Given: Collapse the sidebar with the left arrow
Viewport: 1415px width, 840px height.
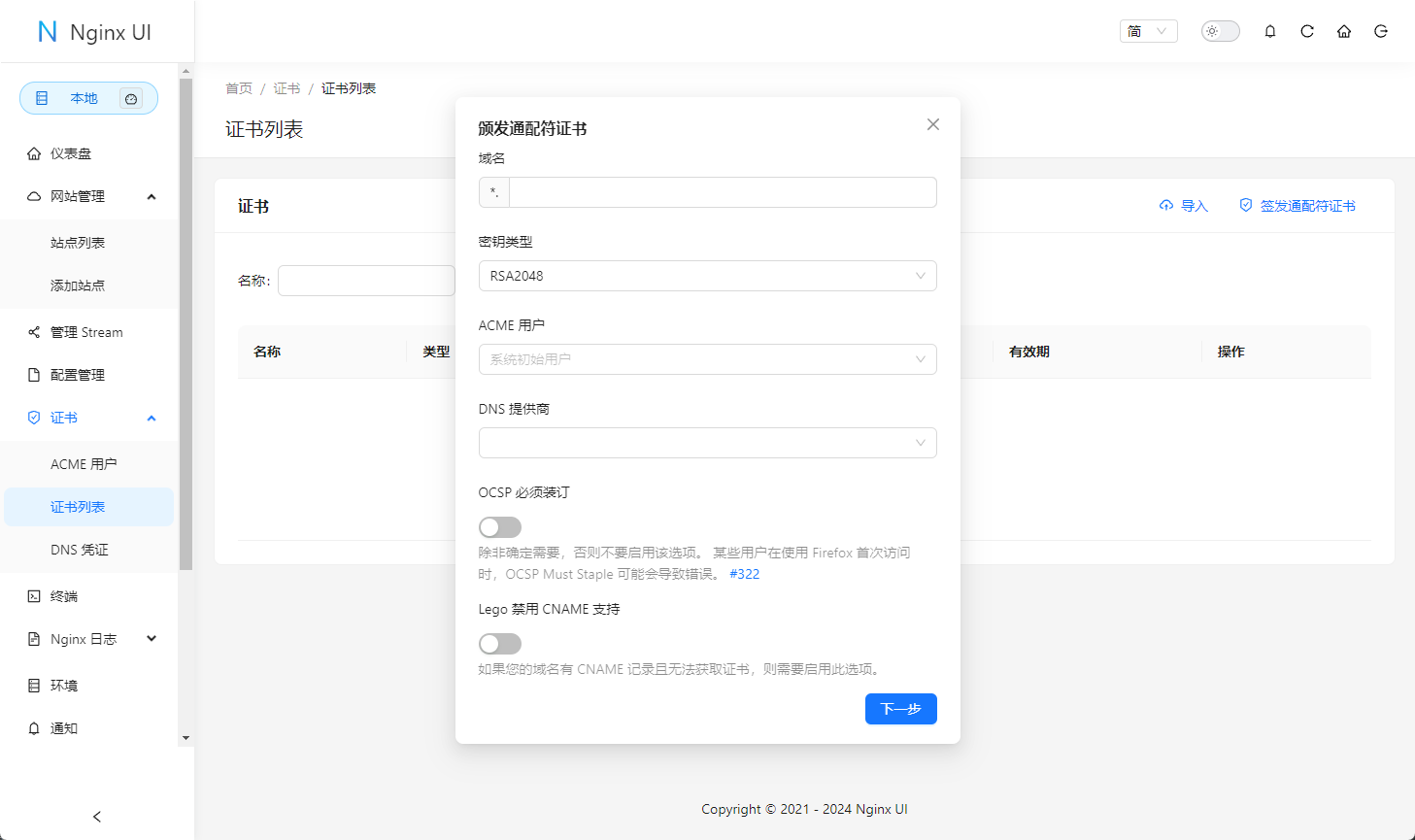Looking at the screenshot, I should pos(97,817).
